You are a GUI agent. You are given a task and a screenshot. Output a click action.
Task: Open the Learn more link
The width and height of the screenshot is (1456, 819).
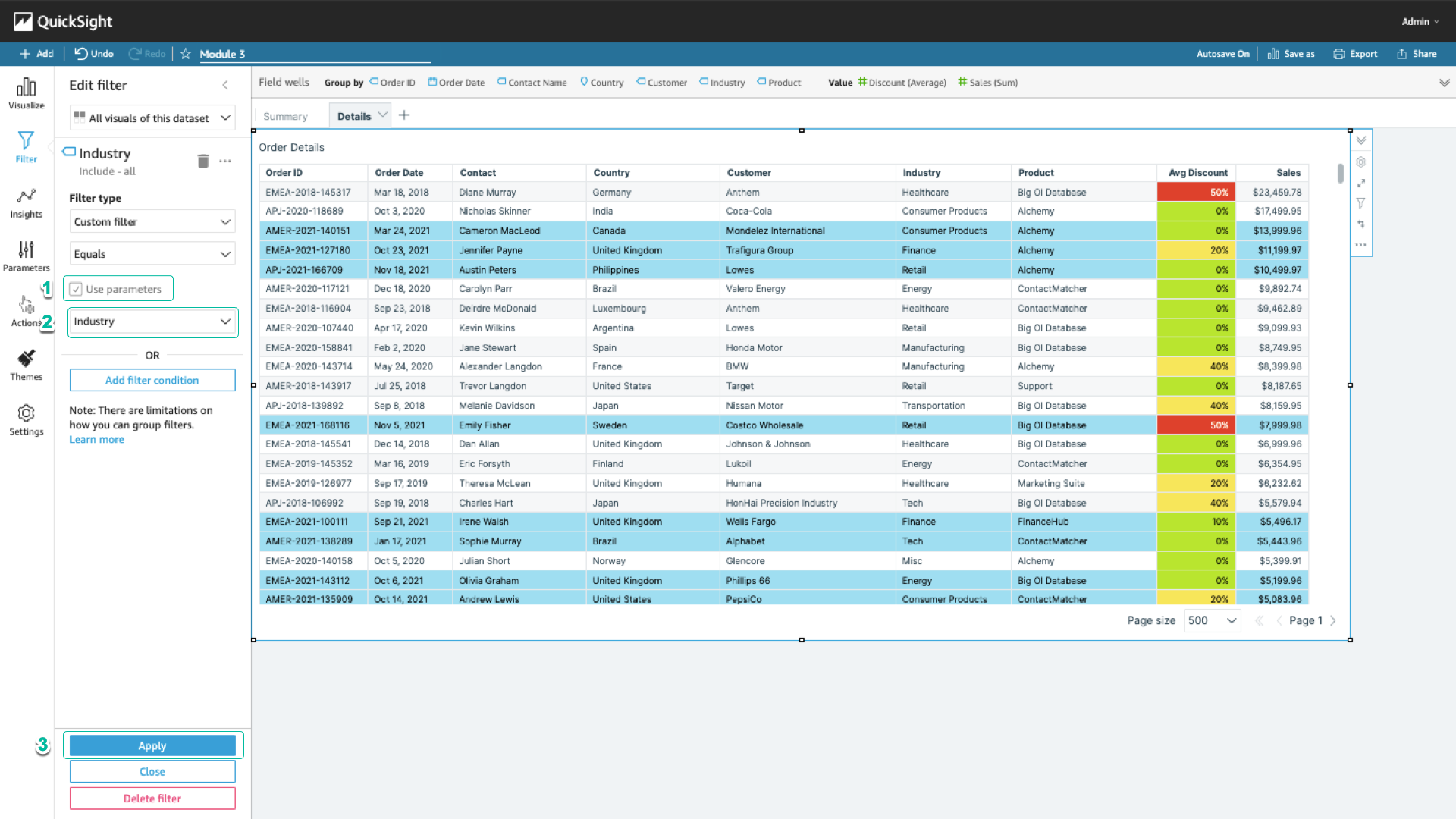tap(96, 439)
